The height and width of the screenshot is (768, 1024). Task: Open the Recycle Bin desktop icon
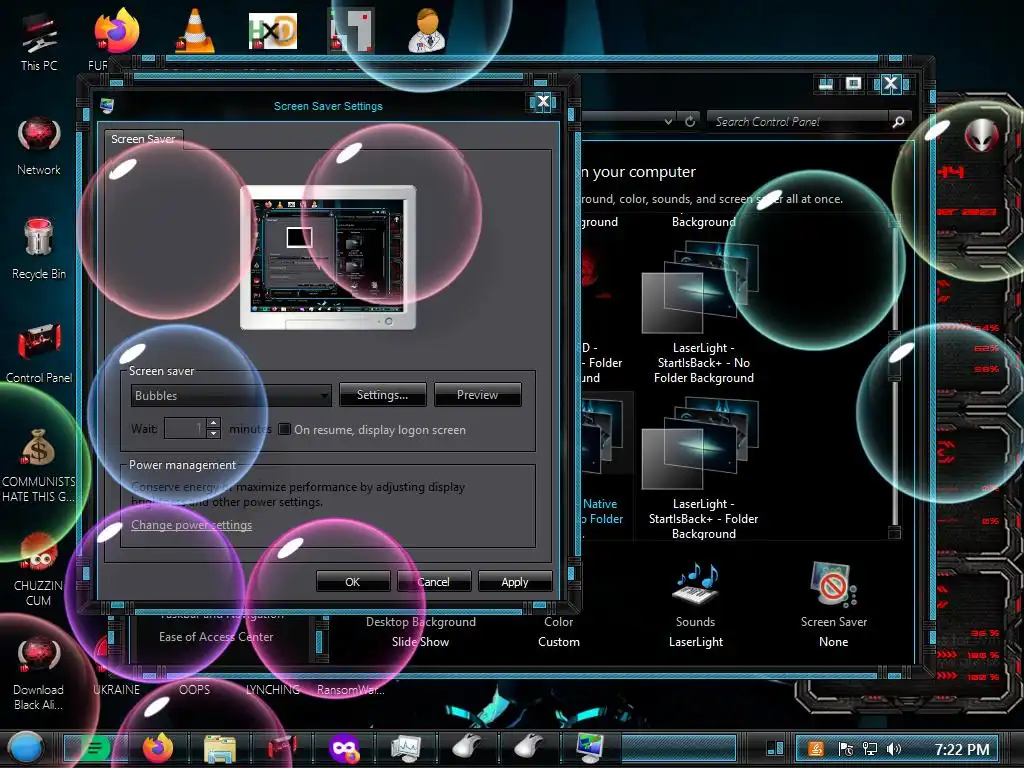tap(39, 249)
